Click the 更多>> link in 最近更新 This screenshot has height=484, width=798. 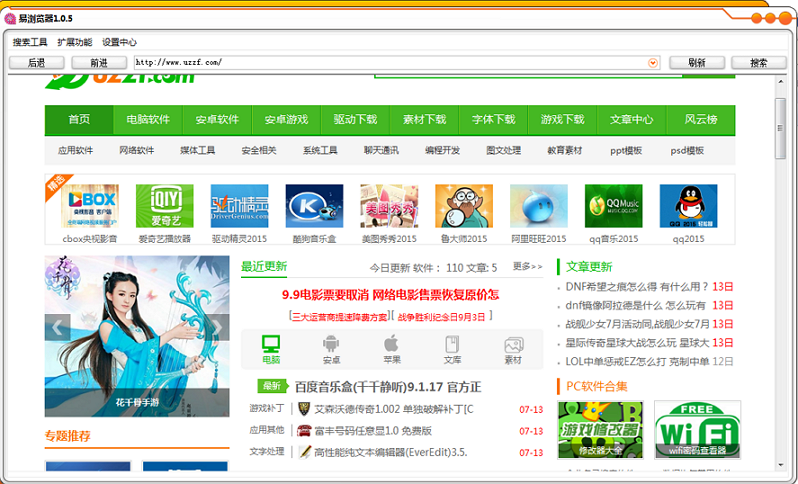(527, 266)
